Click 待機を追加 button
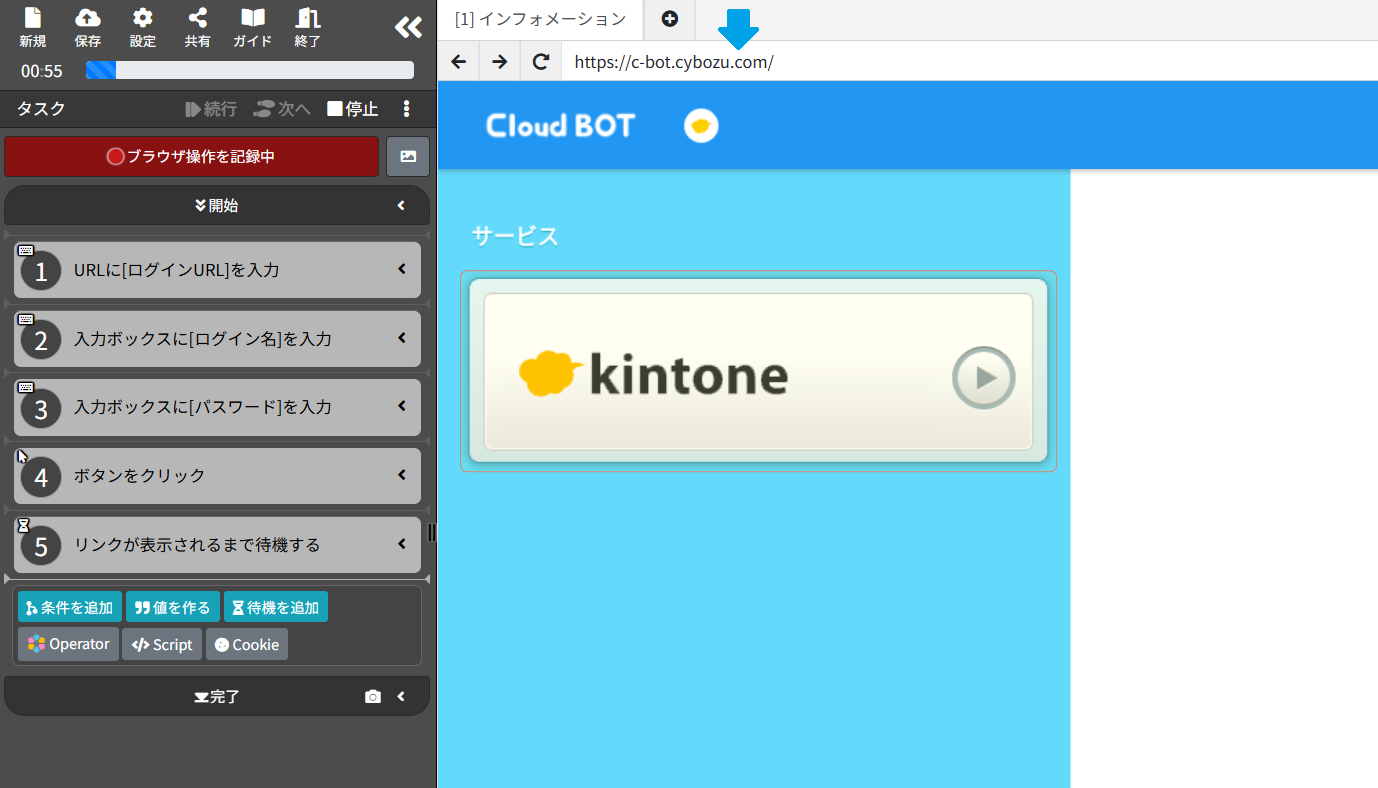Viewport: 1378px width, 788px height. pyautogui.click(x=276, y=607)
